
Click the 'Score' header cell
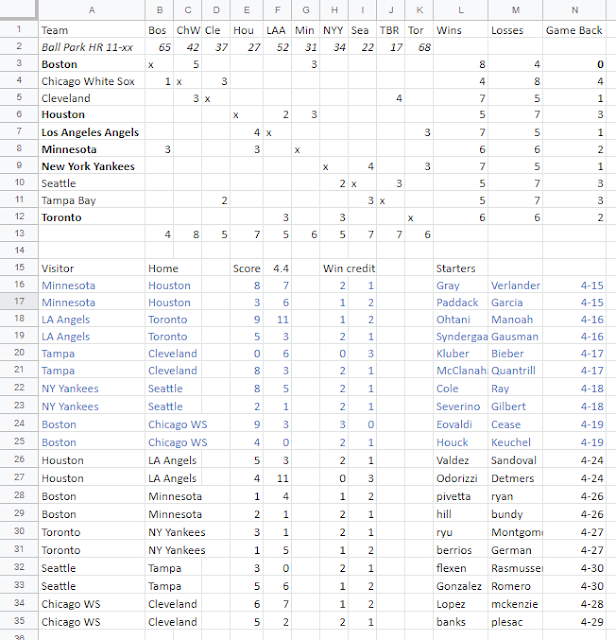[247, 268]
